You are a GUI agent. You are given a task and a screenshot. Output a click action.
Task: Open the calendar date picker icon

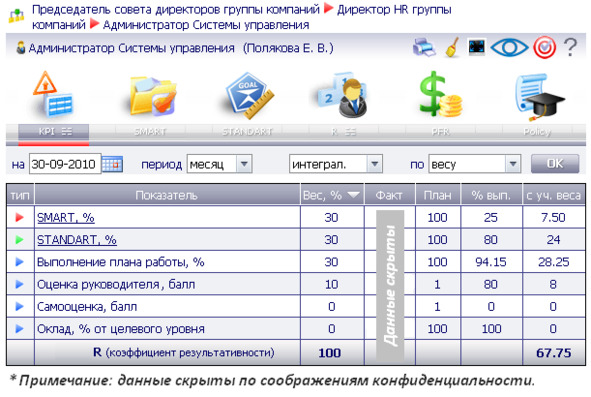[112, 164]
